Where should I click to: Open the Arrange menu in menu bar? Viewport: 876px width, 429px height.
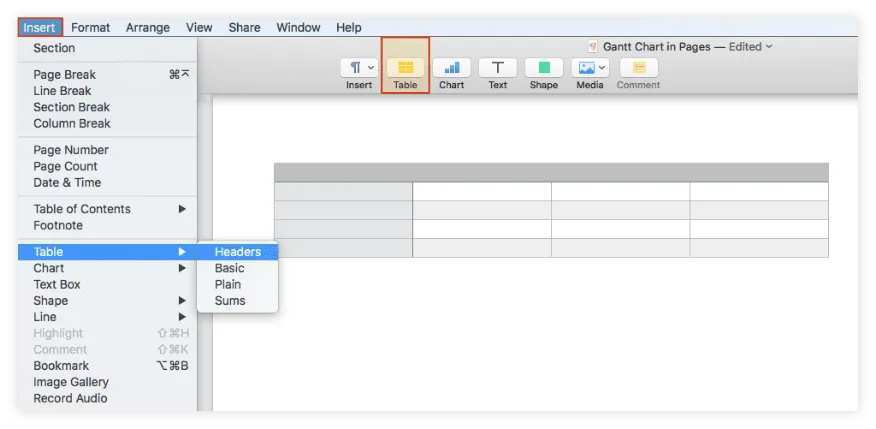pos(147,28)
